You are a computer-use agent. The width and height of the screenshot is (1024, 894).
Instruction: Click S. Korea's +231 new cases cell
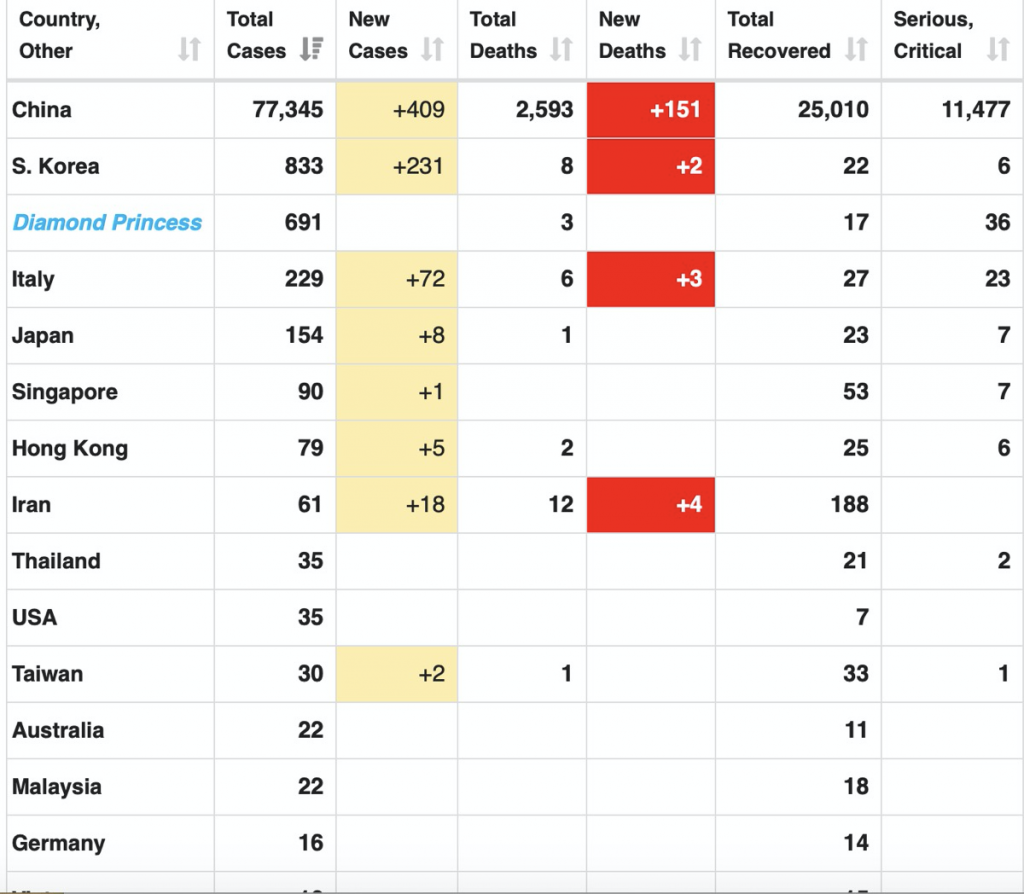point(397,166)
